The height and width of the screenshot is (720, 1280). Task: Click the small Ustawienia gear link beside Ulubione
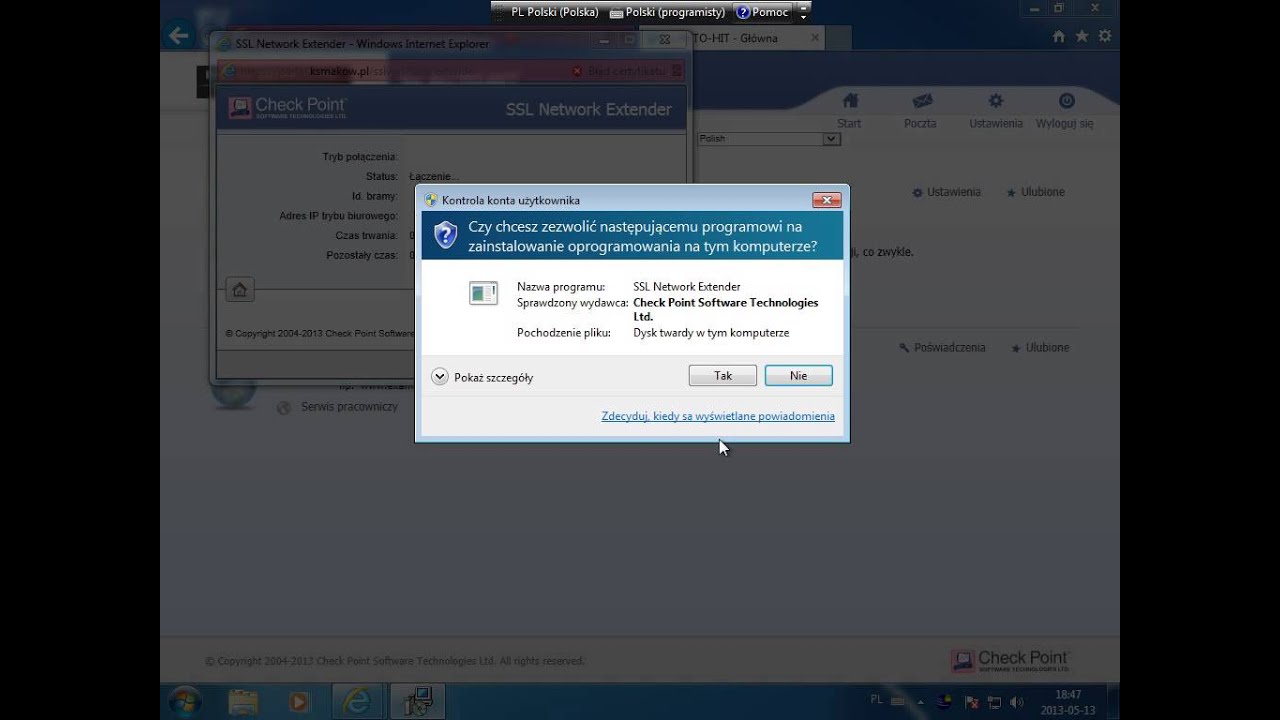[946, 192]
